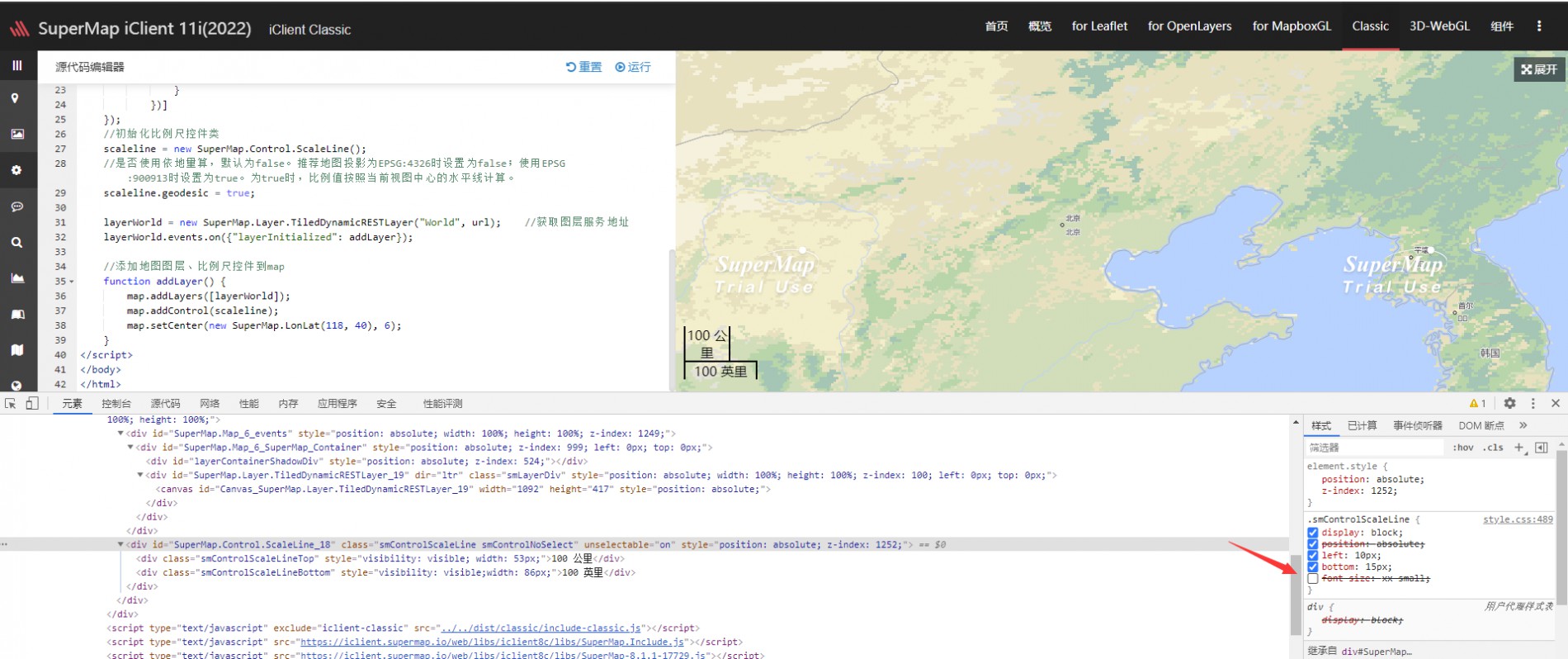Screen dimensions: 1568x659
Task: Toggle the :hov element state button
Action: (x=1463, y=448)
